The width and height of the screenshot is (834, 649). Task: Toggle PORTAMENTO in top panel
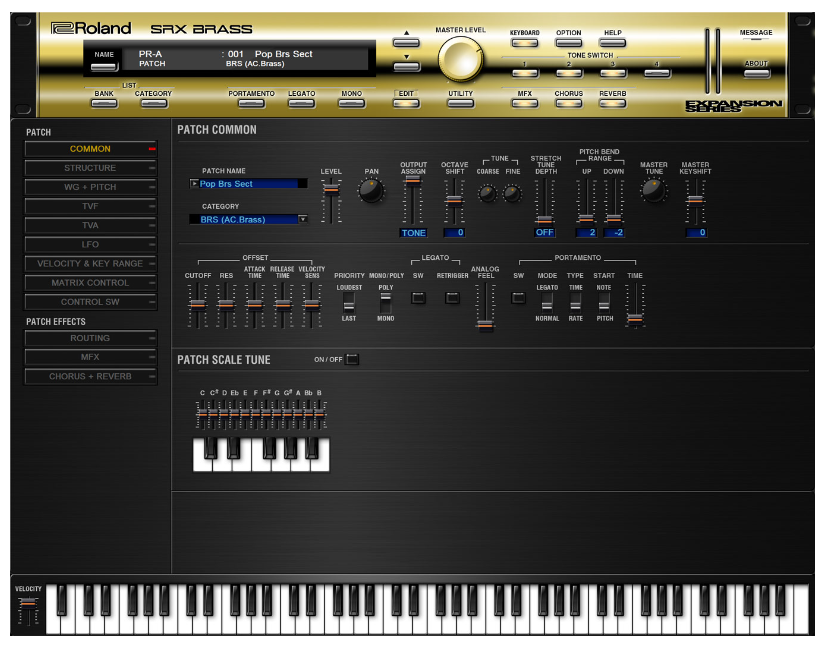click(x=252, y=103)
